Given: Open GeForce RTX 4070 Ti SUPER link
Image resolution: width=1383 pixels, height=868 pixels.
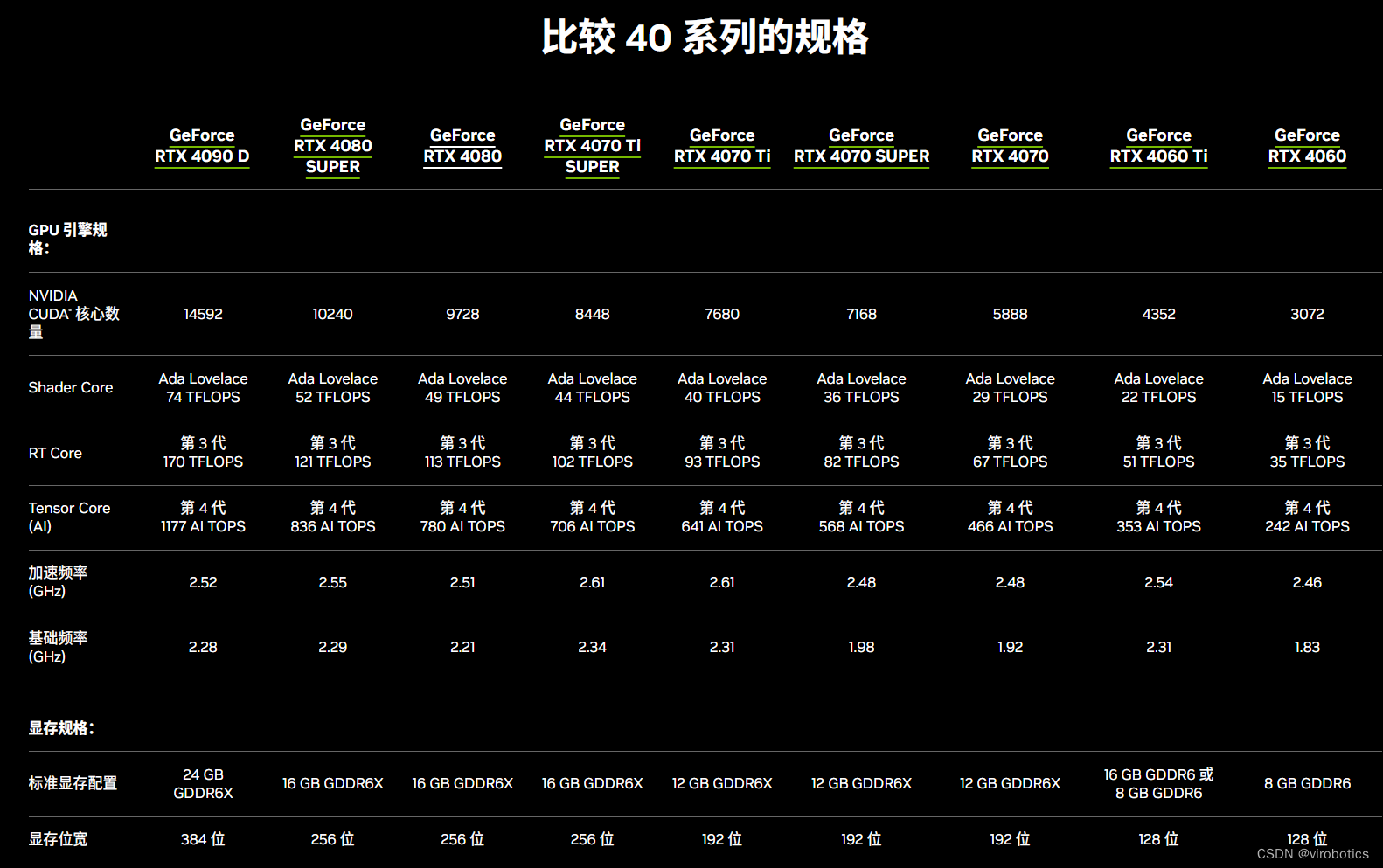Looking at the screenshot, I should click(x=593, y=146).
